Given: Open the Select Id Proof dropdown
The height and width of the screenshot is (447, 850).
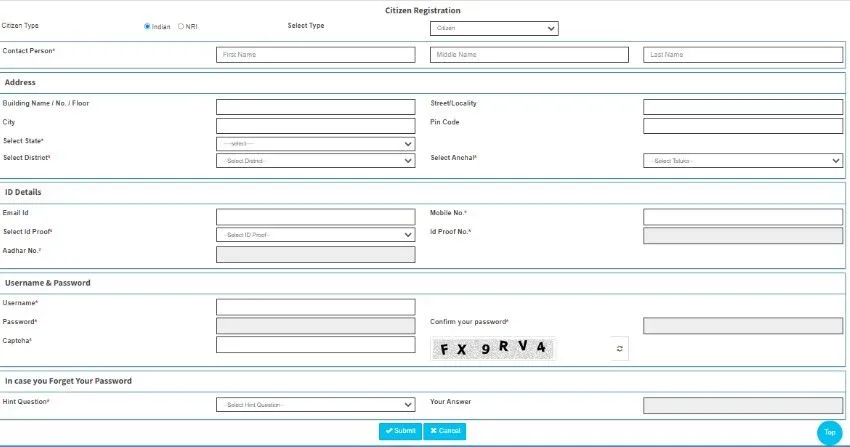Looking at the screenshot, I should pyautogui.click(x=315, y=234).
